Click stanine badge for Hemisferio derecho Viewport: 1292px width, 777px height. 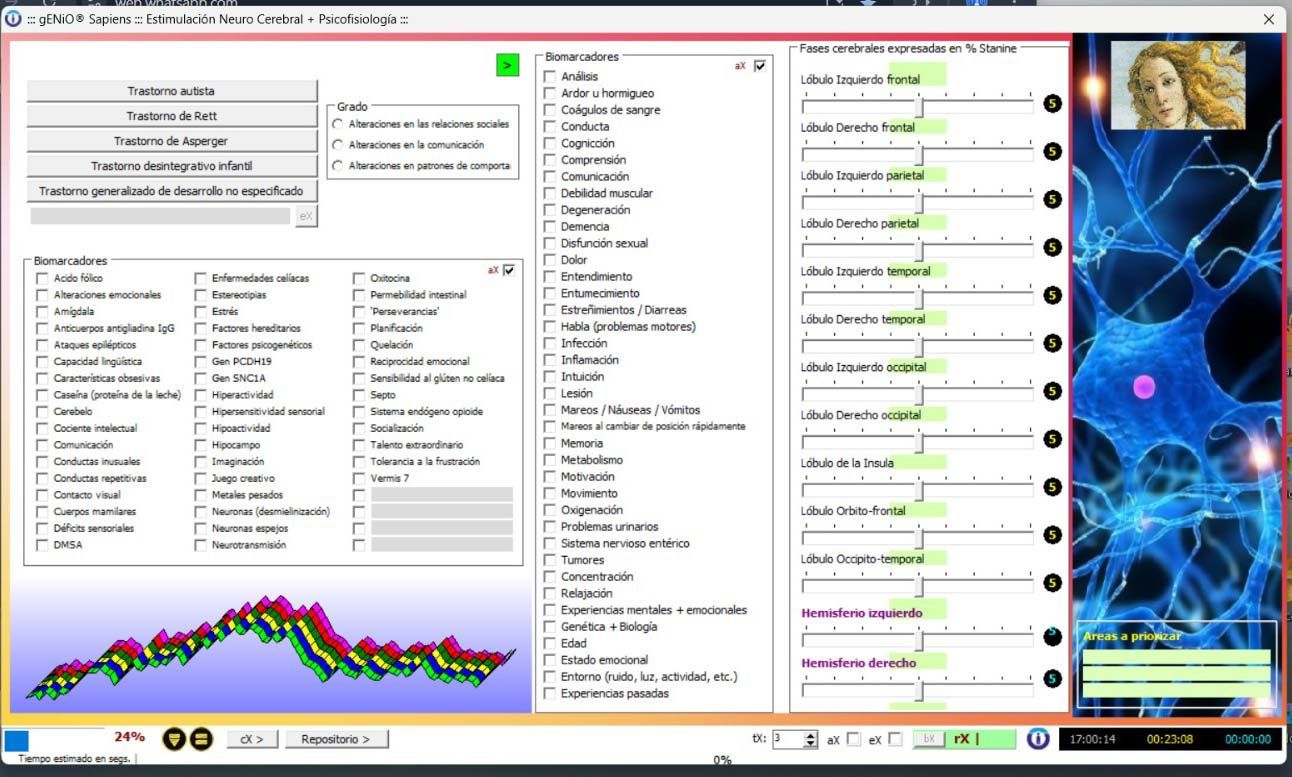pyautogui.click(x=1052, y=679)
